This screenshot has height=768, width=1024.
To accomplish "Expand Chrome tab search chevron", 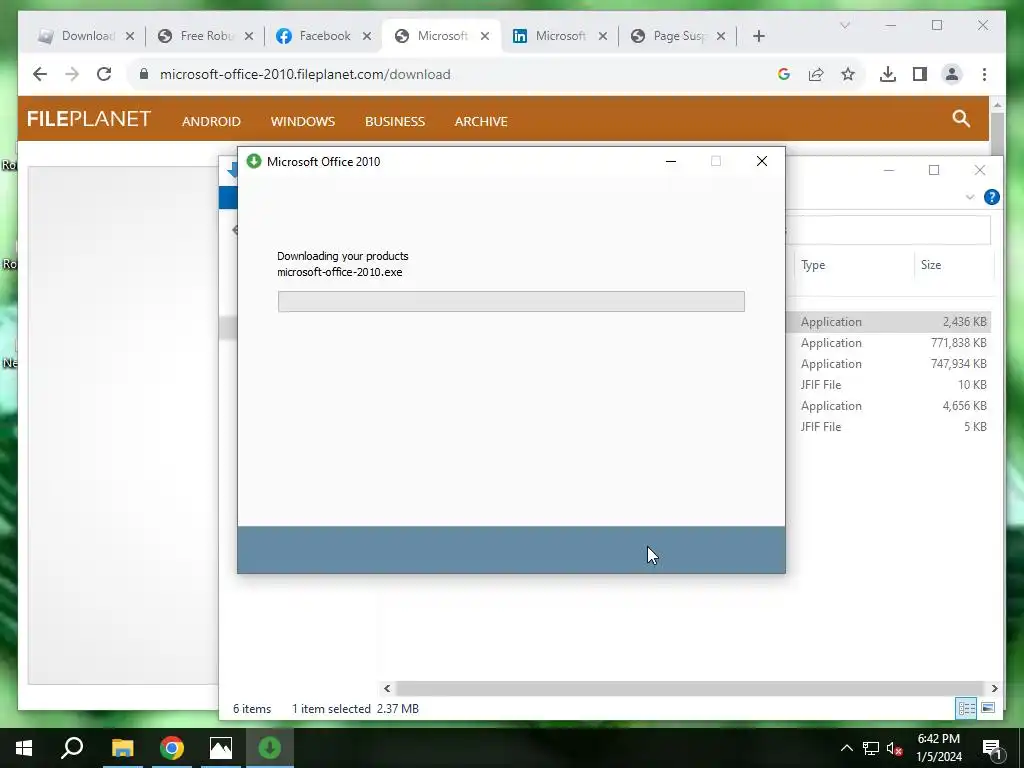I will click(844, 25).
